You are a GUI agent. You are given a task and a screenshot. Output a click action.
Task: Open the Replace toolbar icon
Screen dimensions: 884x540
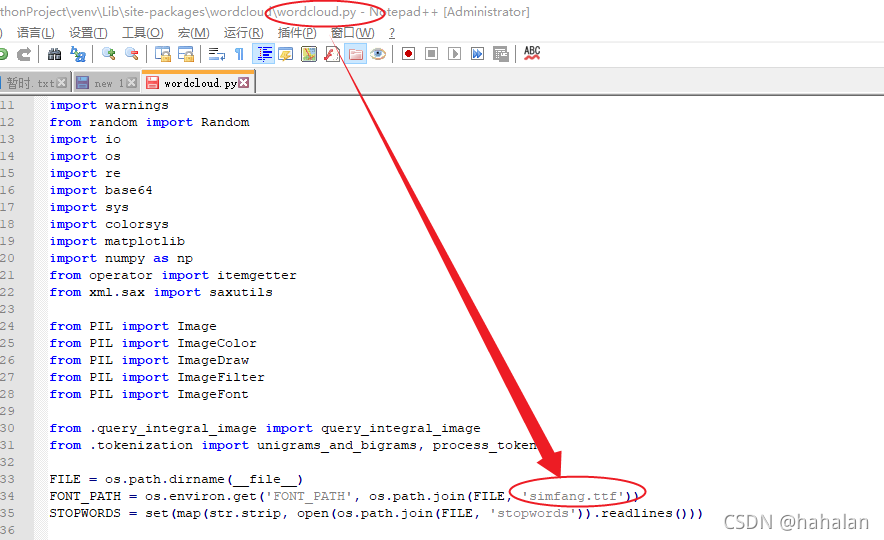[x=78, y=54]
